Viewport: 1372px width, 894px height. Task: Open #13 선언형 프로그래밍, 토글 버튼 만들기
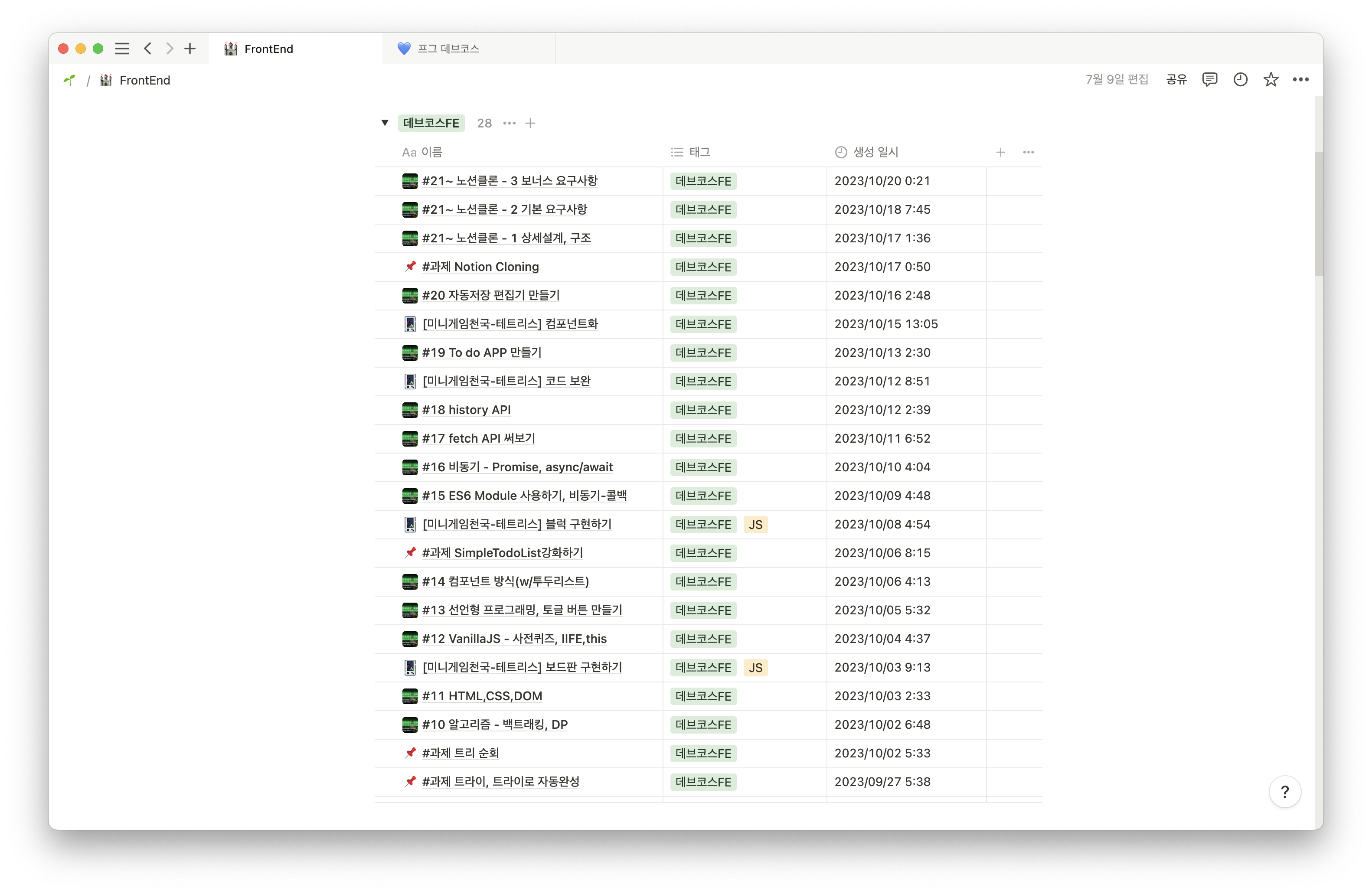[x=522, y=610]
